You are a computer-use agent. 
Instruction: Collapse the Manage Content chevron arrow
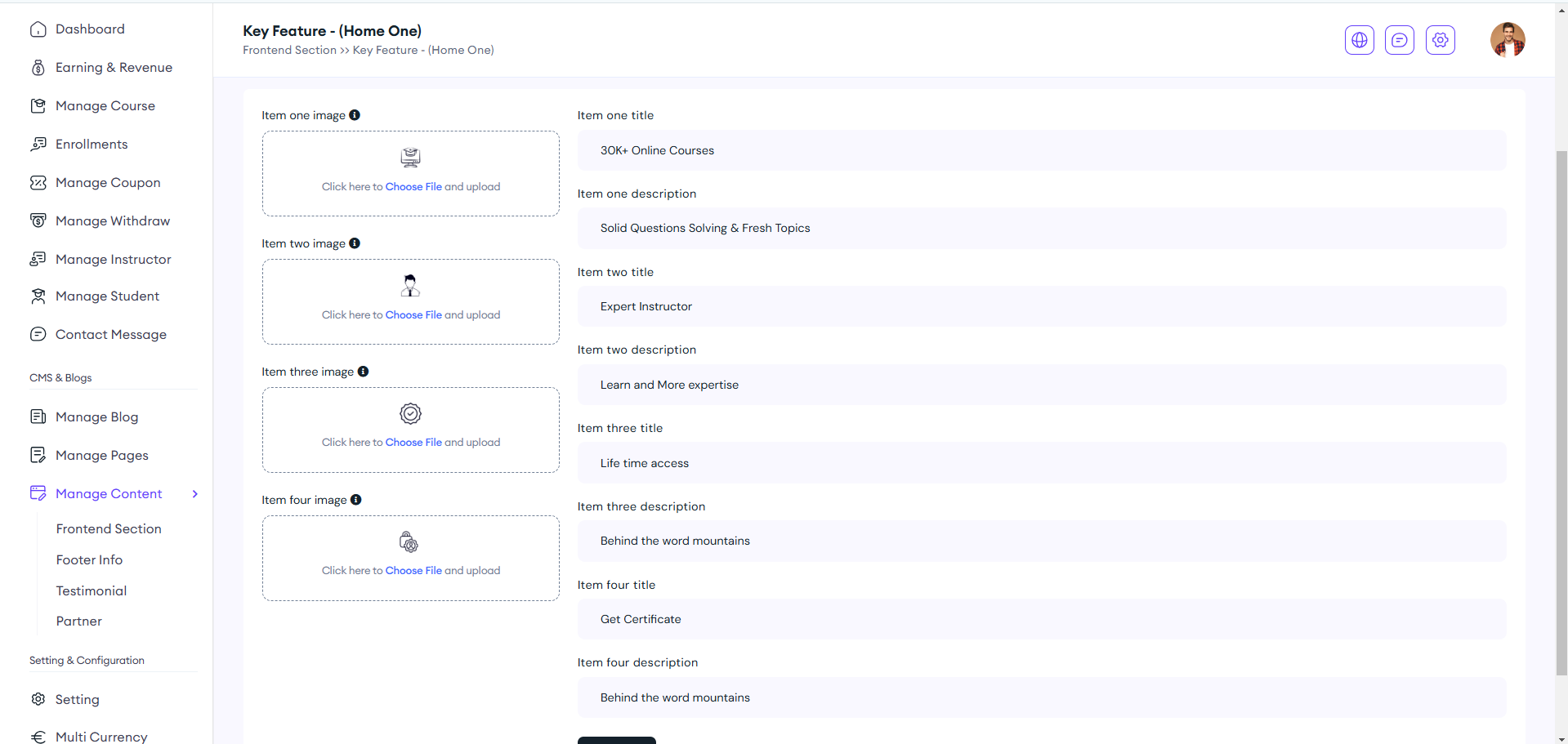pos(195,494)
